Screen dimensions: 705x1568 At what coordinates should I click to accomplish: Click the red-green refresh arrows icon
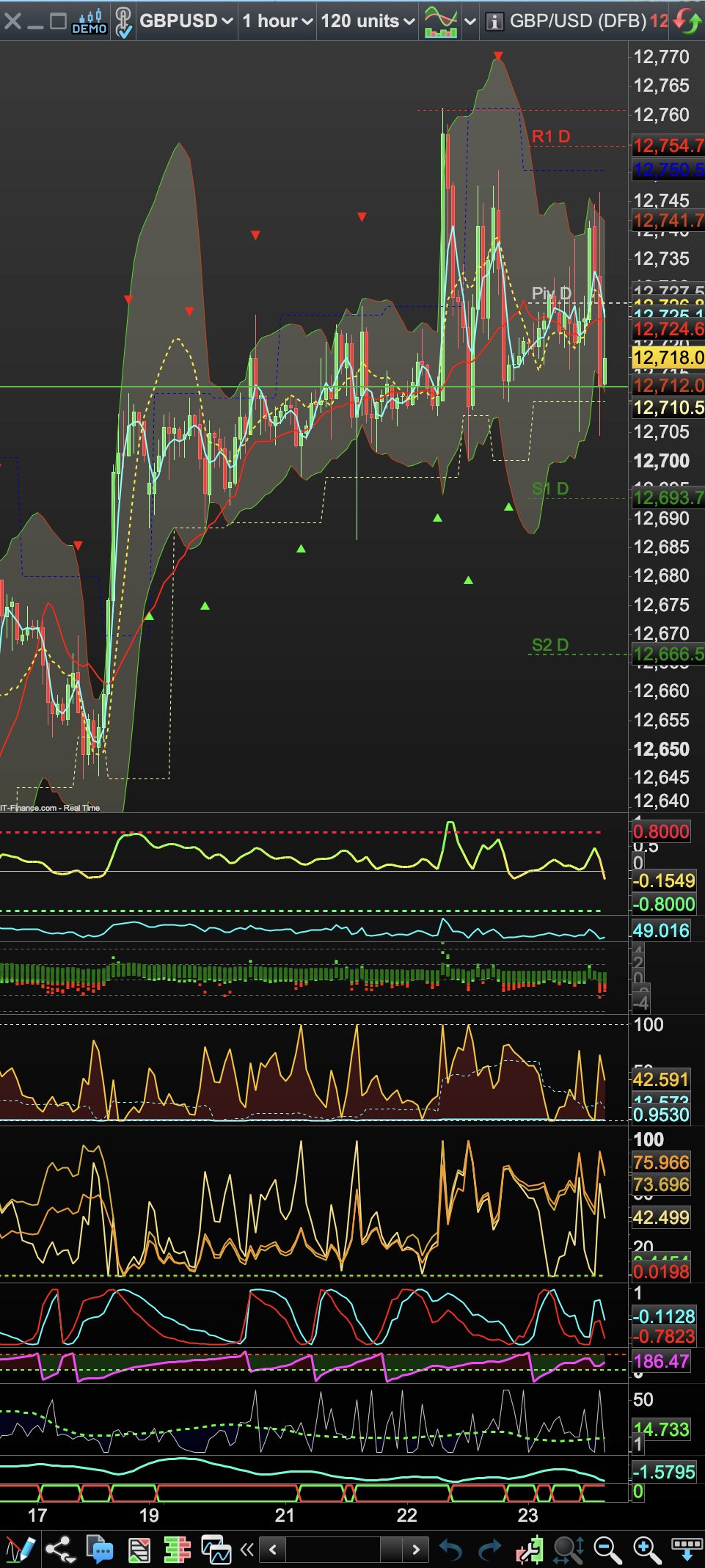[687, 21]
